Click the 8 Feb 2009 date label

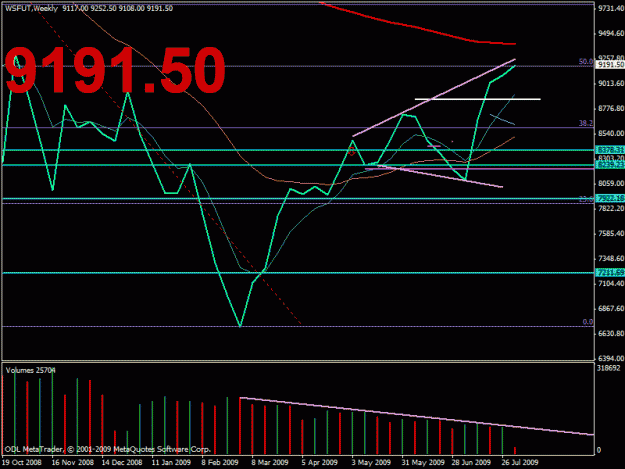[x=220, y=462]
